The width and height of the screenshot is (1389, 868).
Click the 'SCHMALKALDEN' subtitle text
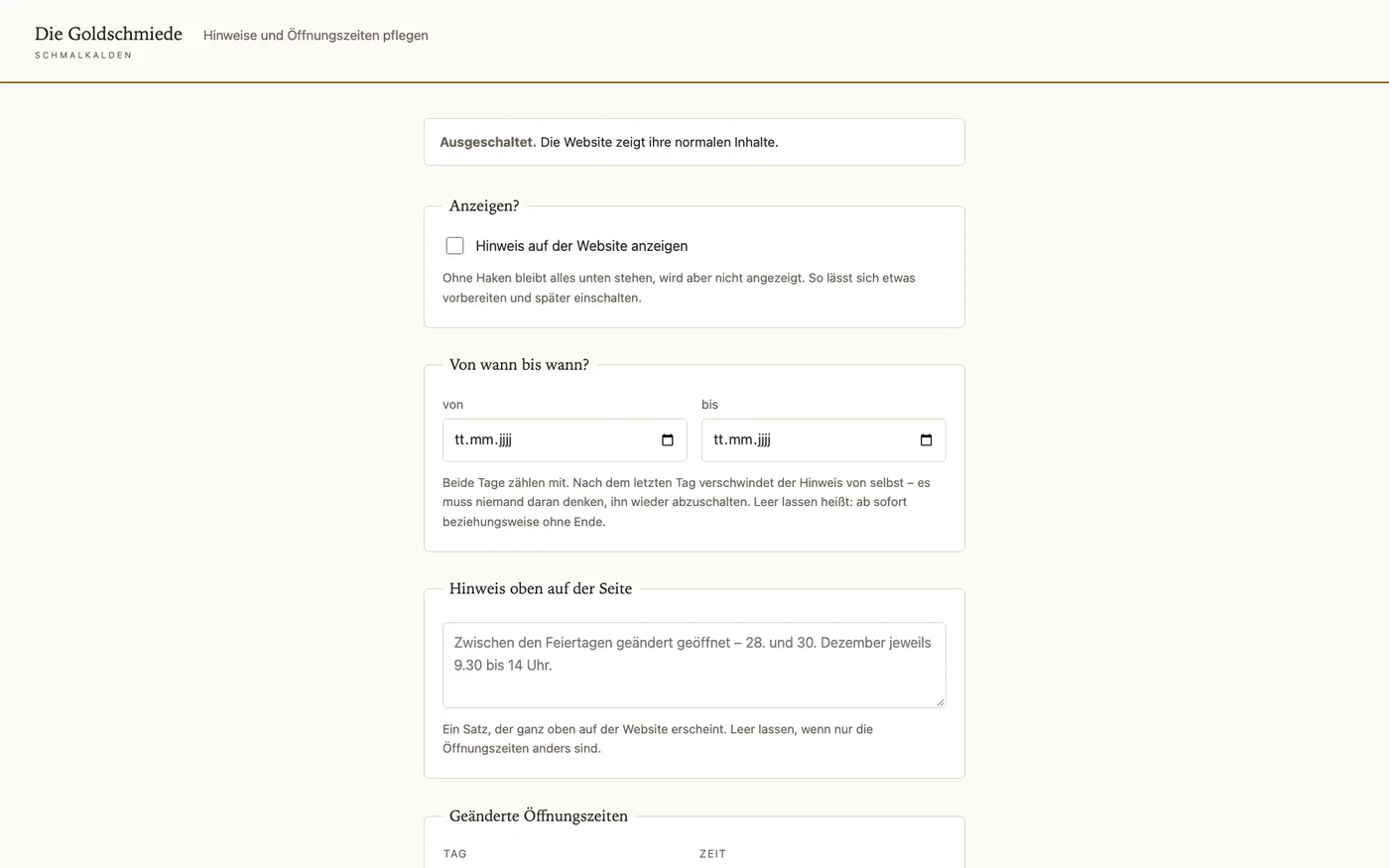83,56
